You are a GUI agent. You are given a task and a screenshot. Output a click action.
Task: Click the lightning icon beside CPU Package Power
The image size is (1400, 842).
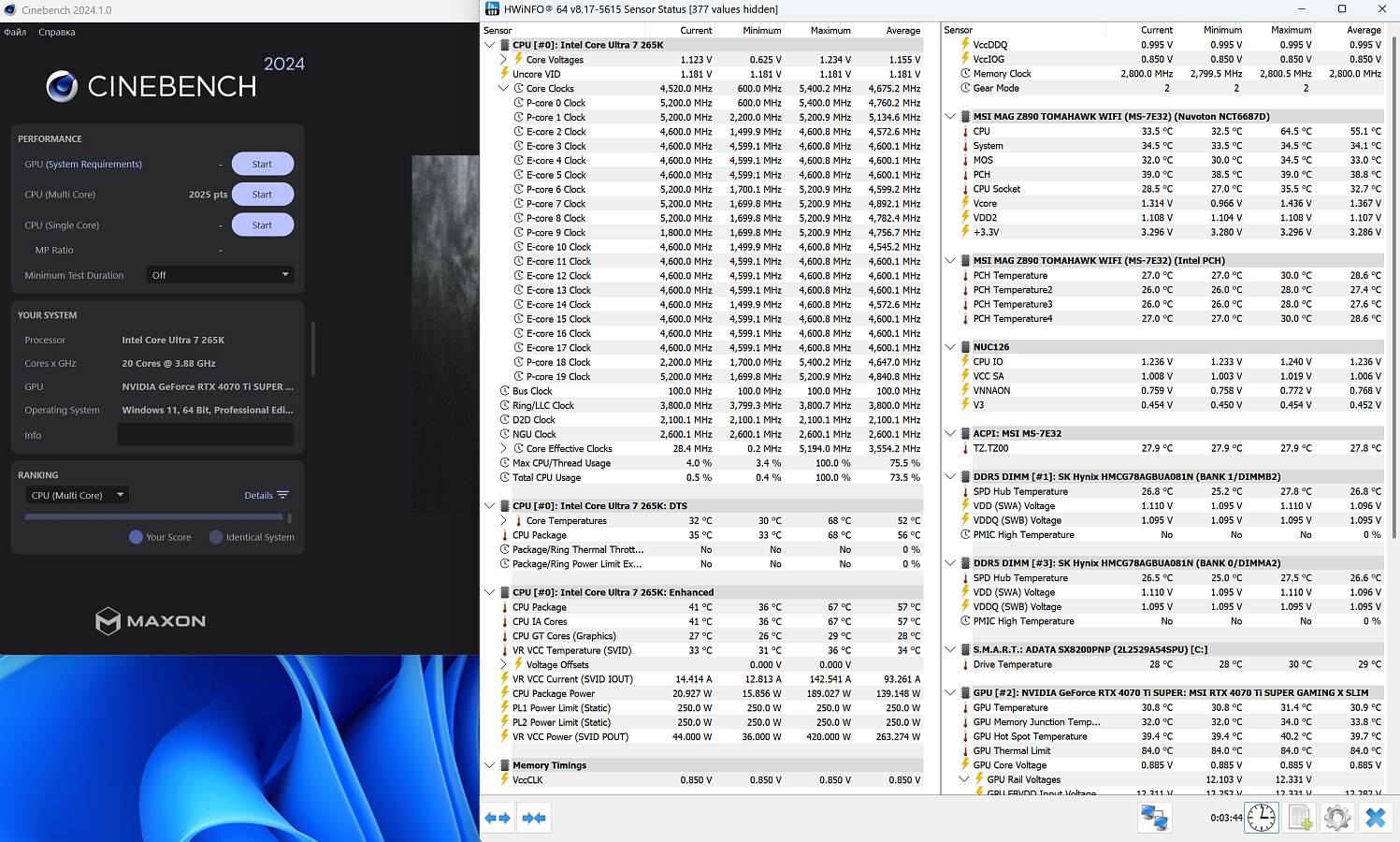(504, 693)
